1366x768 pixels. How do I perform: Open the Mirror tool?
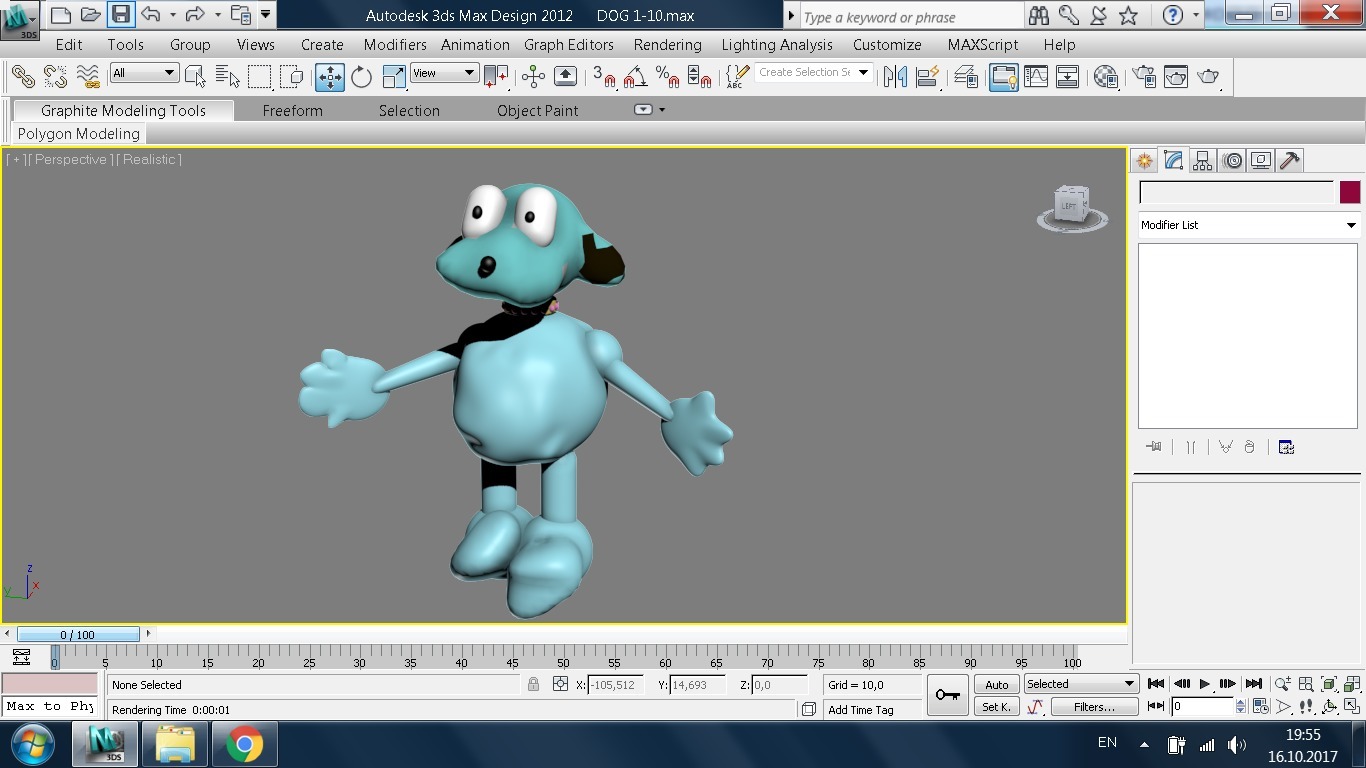895,77
